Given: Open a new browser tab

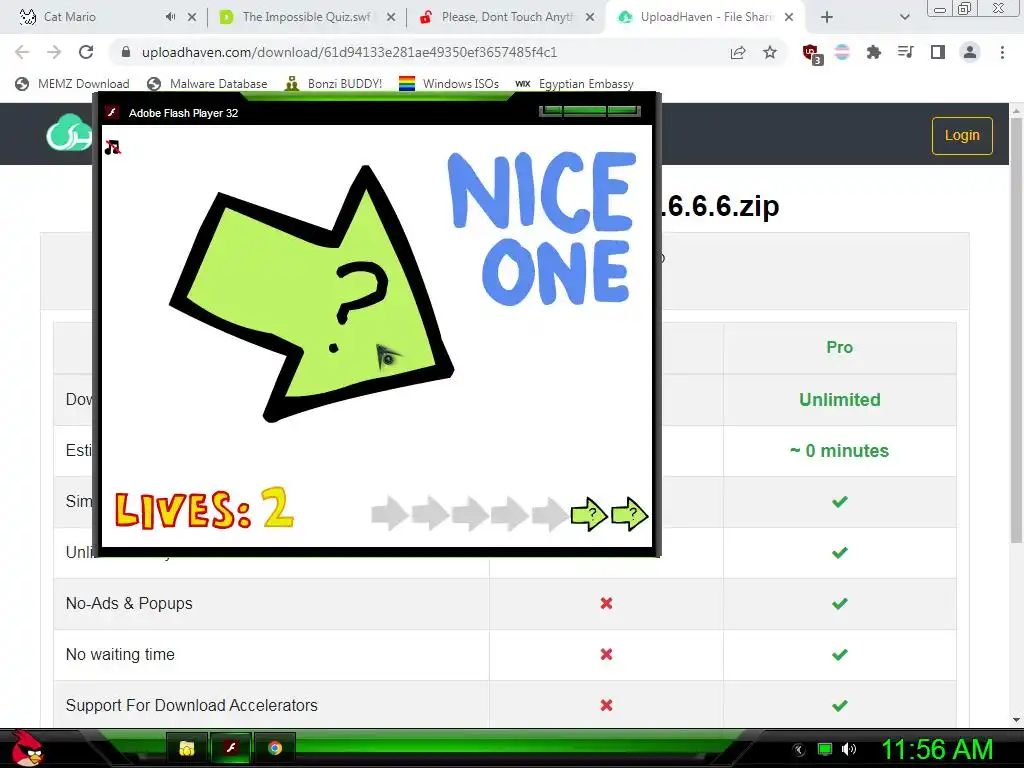Looking at the screenshot, I should 827,17.
